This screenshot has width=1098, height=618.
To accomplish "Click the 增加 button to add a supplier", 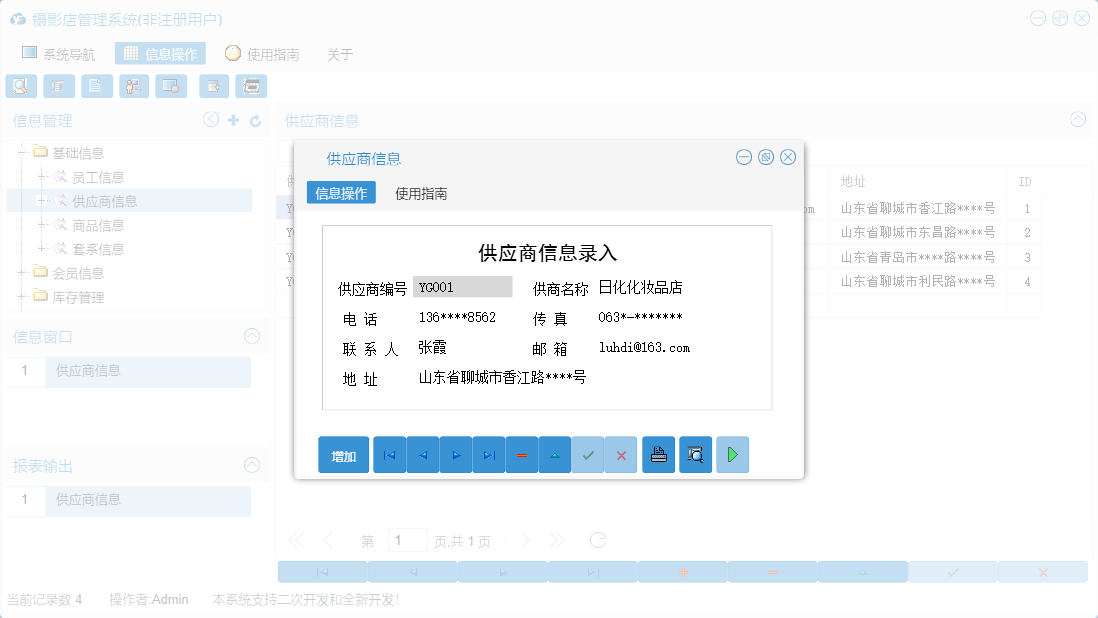I will (x=343, y=454).
